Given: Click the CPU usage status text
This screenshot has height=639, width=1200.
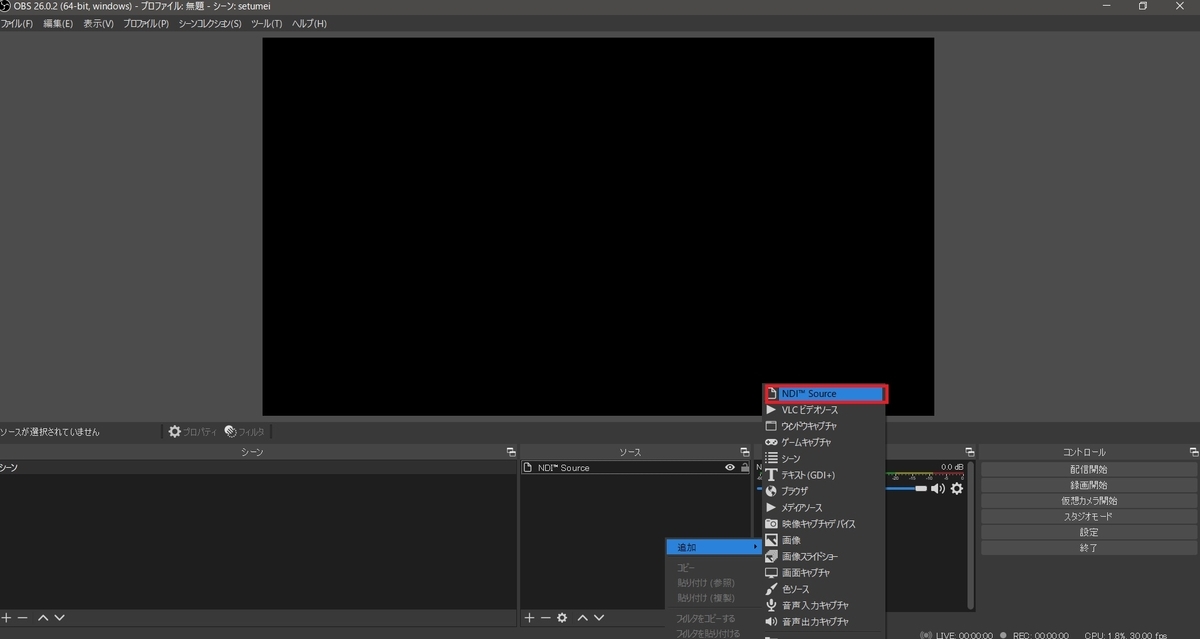Looking at the screenshot, I should click(1126, 635).
